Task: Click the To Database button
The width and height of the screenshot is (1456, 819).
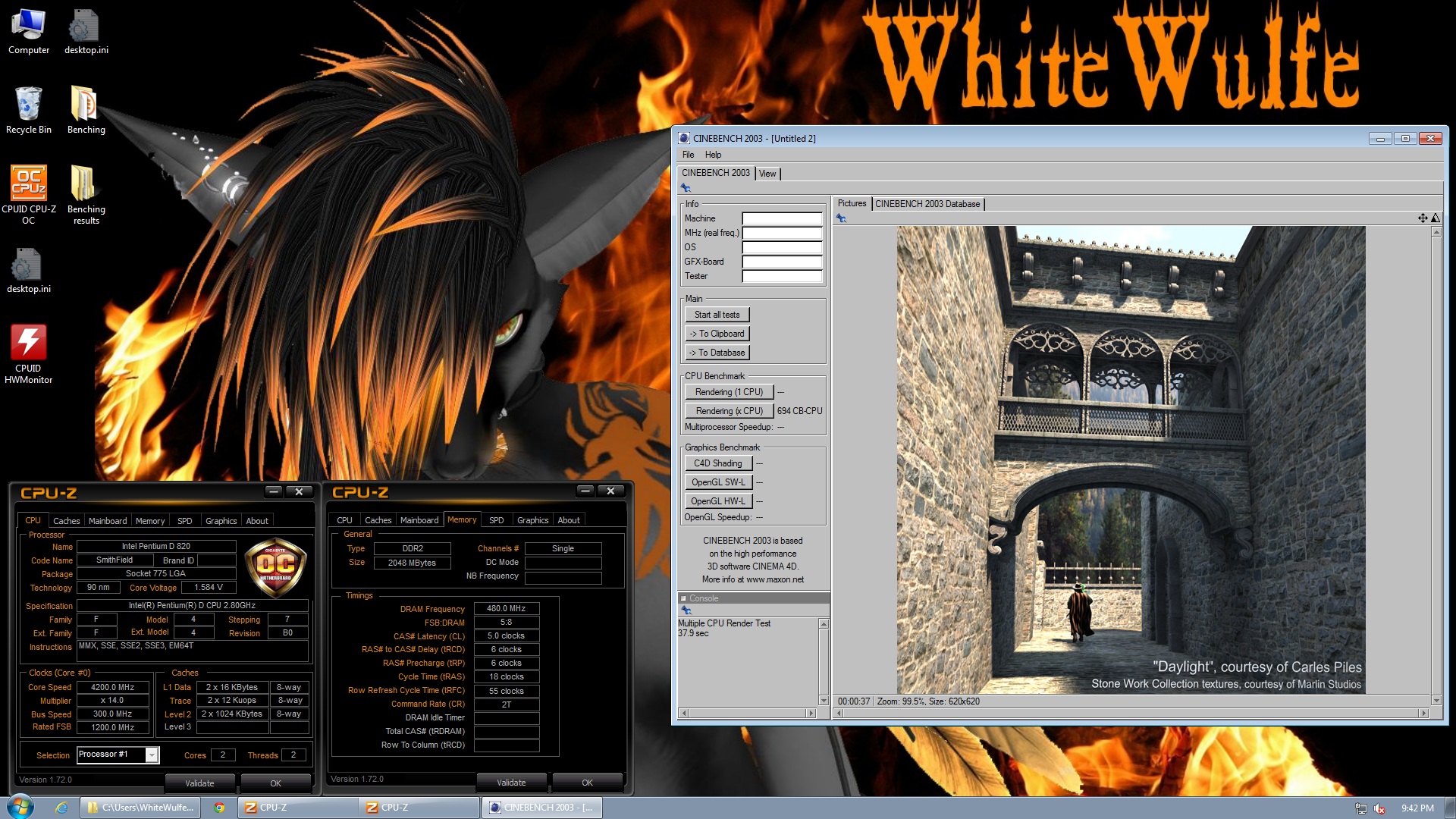Action: (717, 353)
